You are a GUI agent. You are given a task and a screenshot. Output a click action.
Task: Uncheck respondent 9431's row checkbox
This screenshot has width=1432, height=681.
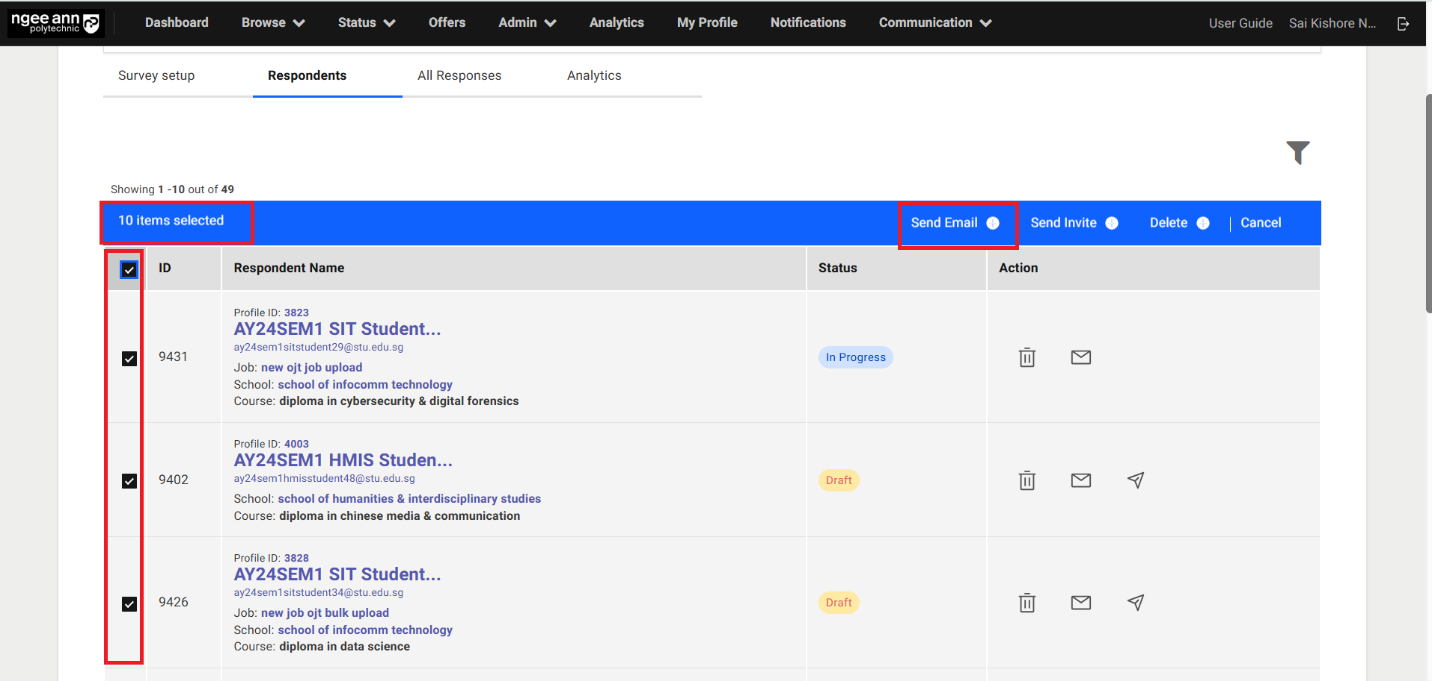pyautogui.click(x=128, y=357)
